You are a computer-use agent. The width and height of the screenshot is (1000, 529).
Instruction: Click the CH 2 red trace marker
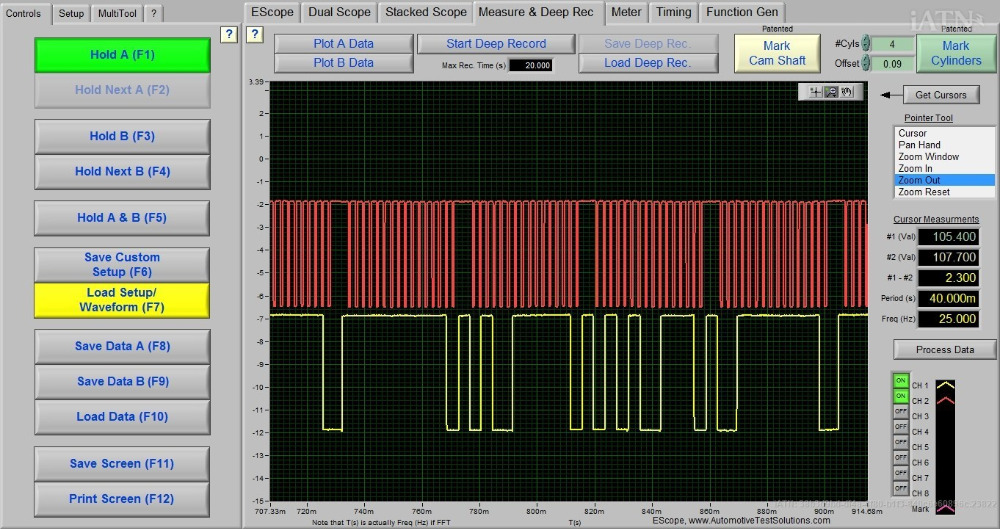coord(945,400)
